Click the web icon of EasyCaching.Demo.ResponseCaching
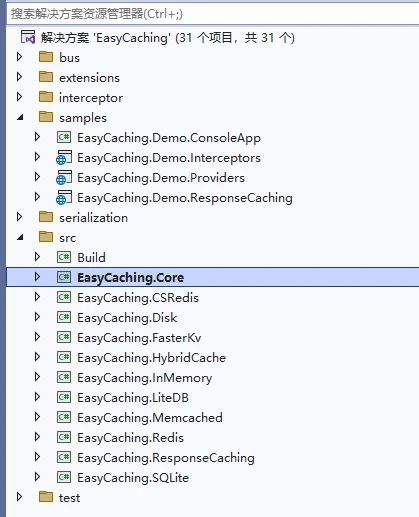 [x=64, y=197]
